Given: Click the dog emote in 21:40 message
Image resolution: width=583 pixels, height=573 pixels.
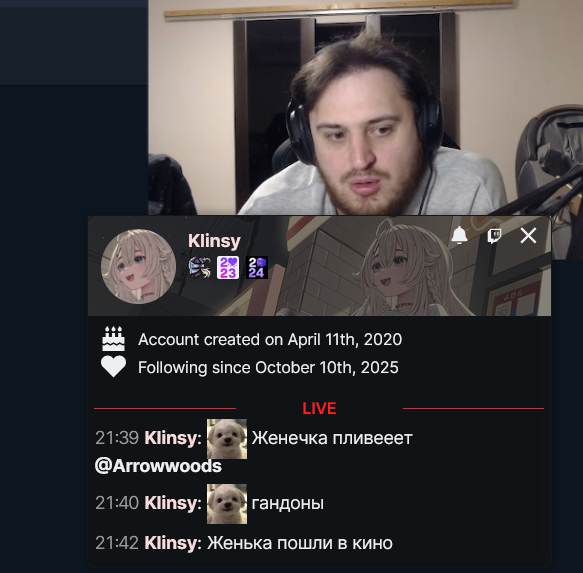Looking at the screenshot, I should (x=227, y=504).
